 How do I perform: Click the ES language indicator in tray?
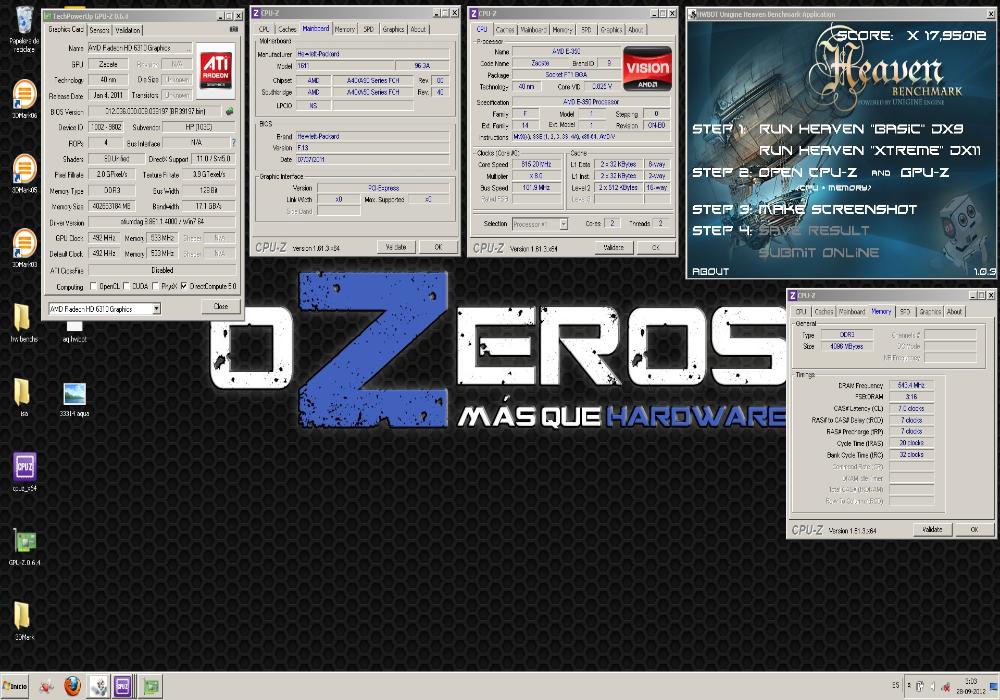(895, 685)
